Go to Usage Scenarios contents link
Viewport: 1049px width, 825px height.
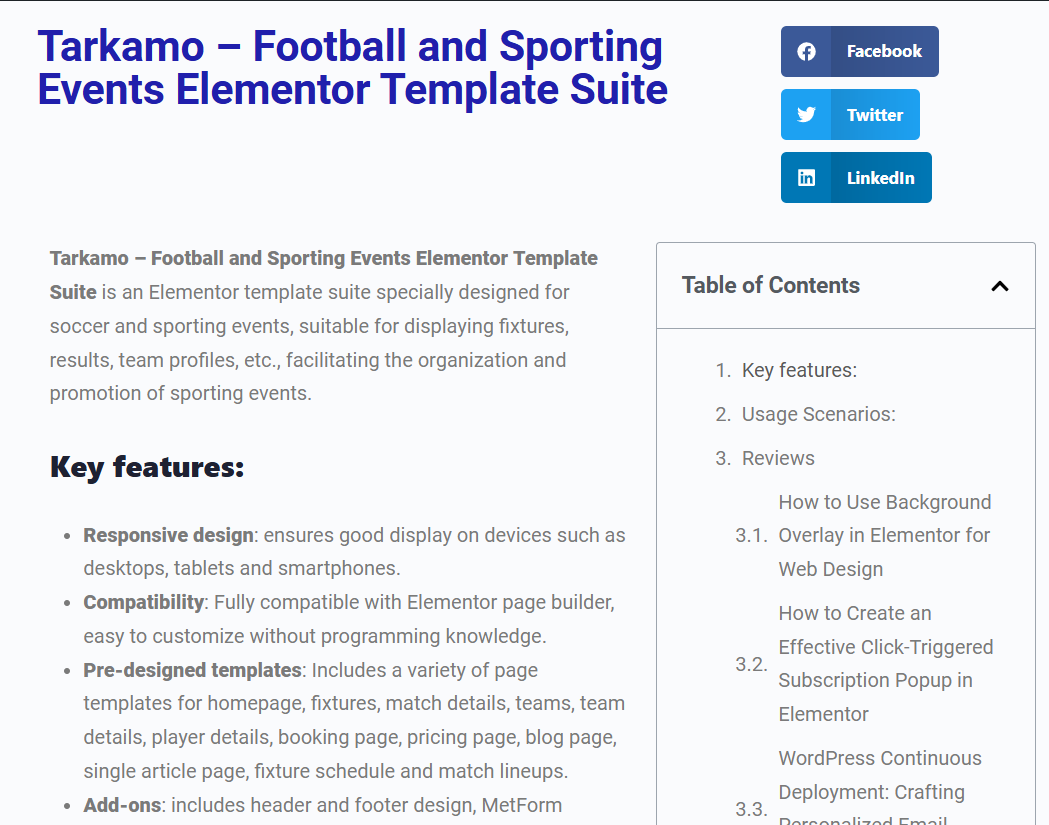tap(818, 415)
